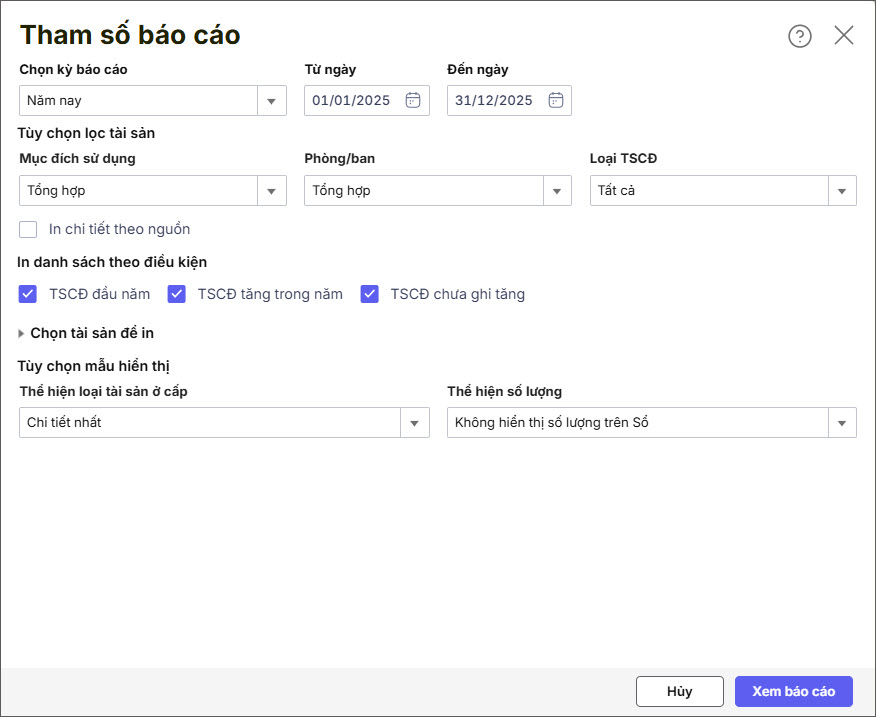Screen dimensions: 876x717
Task: Expand the Loại TSCĐ dropdown
Action: [841, 191]
